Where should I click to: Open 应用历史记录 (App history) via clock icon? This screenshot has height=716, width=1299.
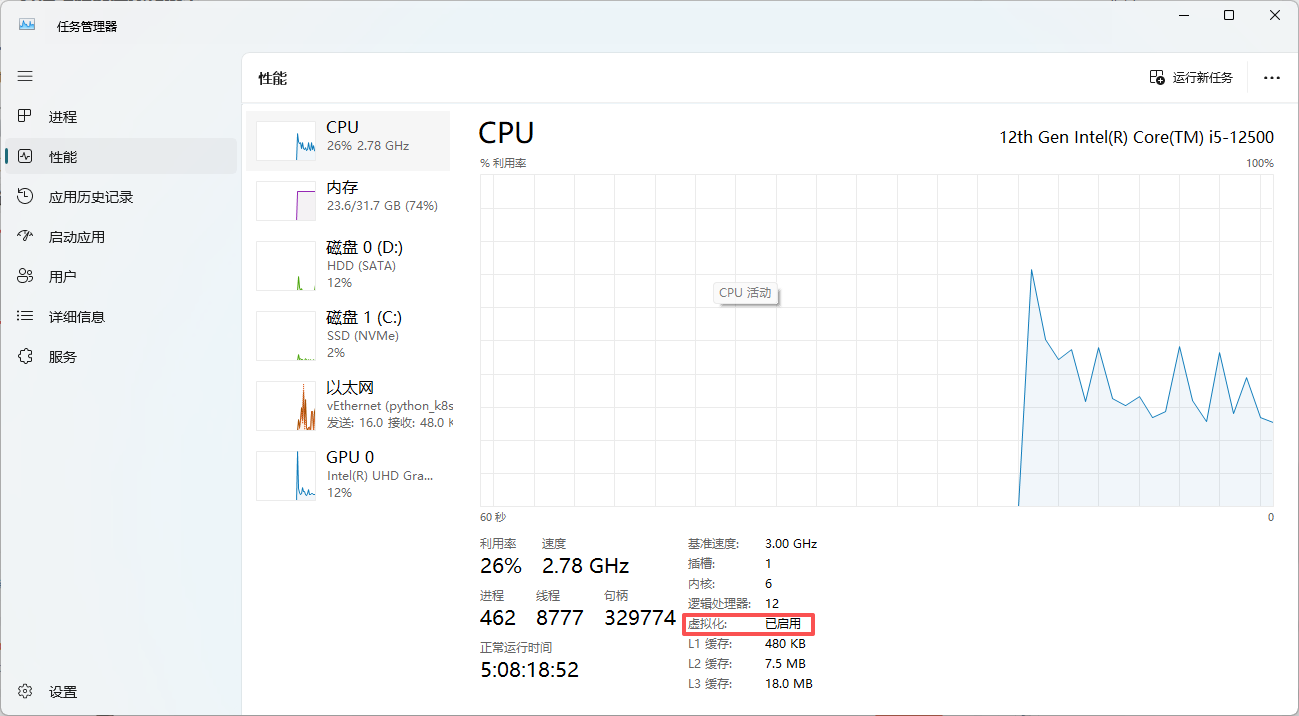(x=25, y=196)
